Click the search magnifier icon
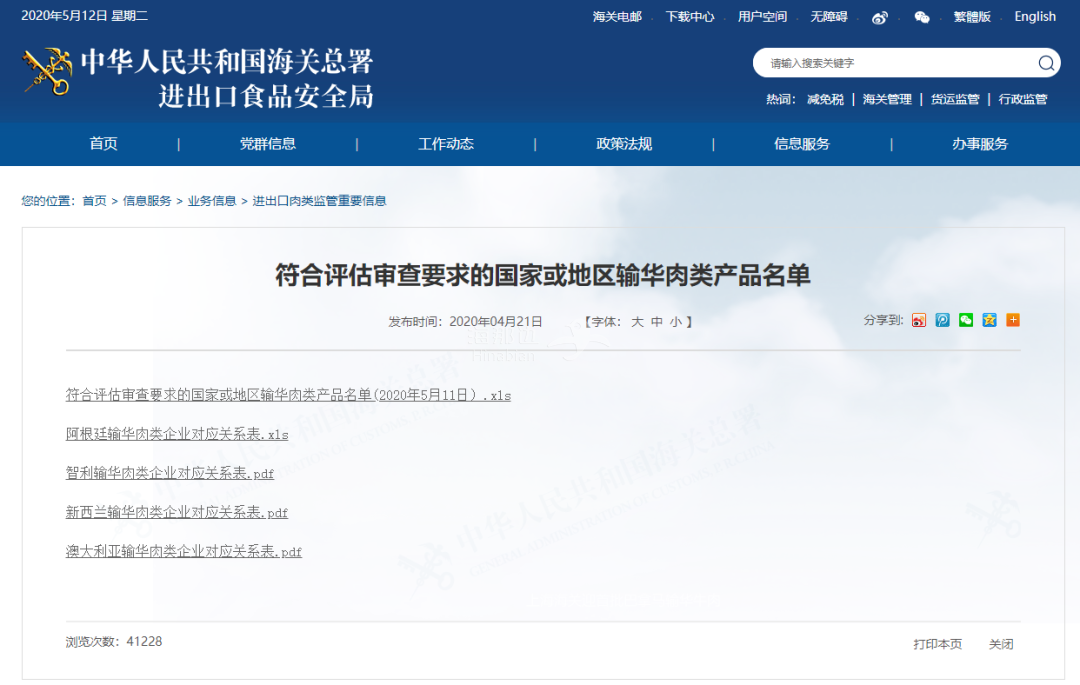Viewport: 1080px width, 685px height. click(1046, 63)
